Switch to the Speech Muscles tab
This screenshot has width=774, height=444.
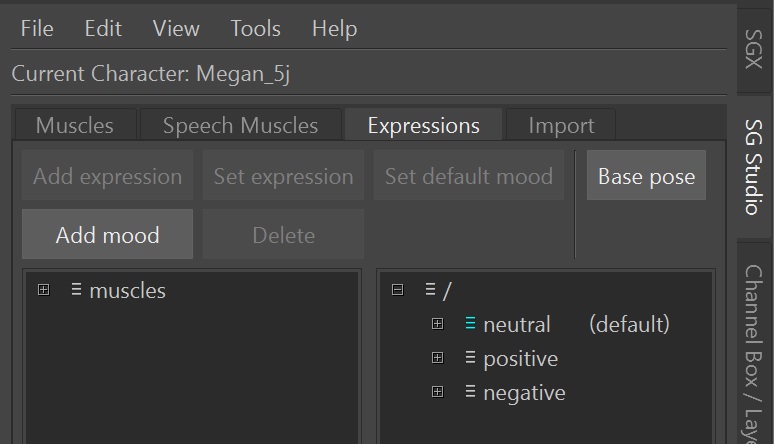pos(240,126)
